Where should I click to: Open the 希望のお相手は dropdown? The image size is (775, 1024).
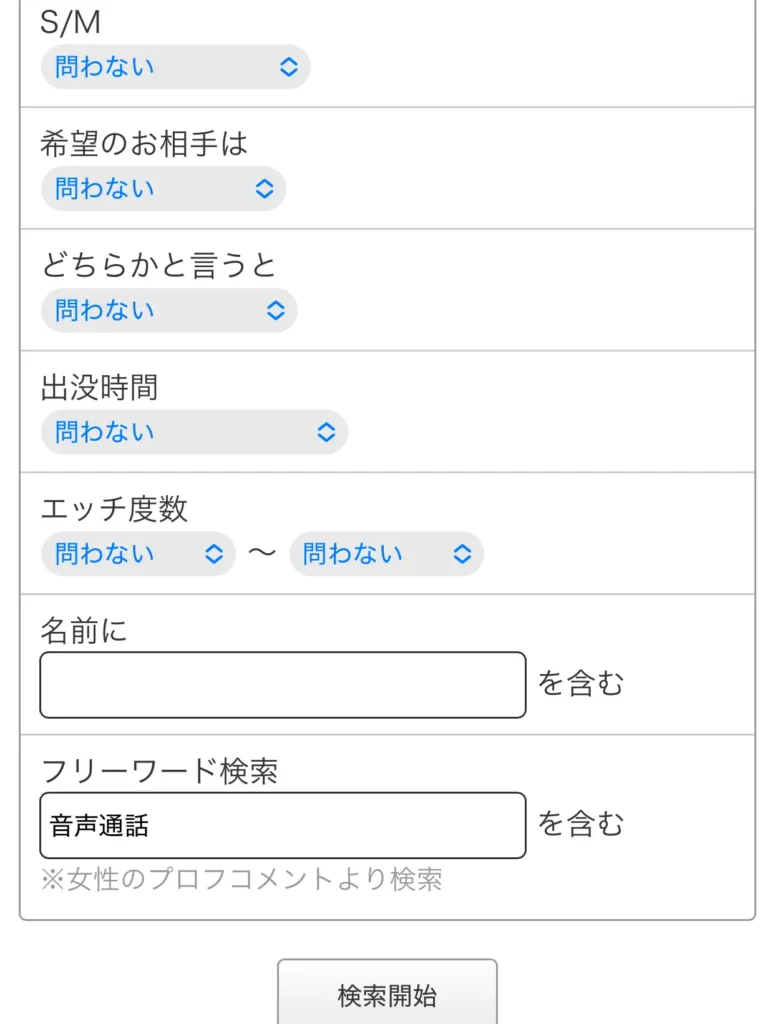pos(163,189)
